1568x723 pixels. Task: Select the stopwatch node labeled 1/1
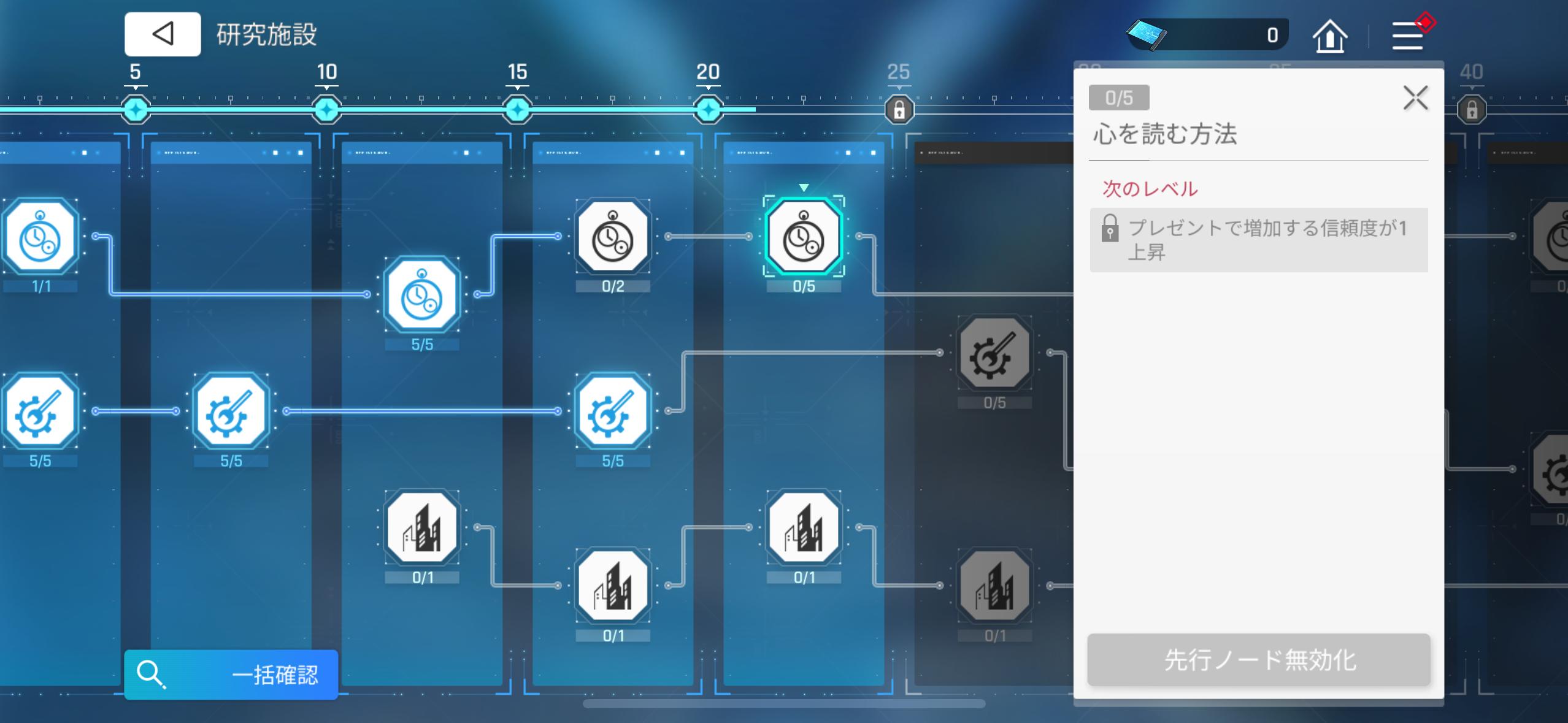pyautogui.click(x=40, y=237)
